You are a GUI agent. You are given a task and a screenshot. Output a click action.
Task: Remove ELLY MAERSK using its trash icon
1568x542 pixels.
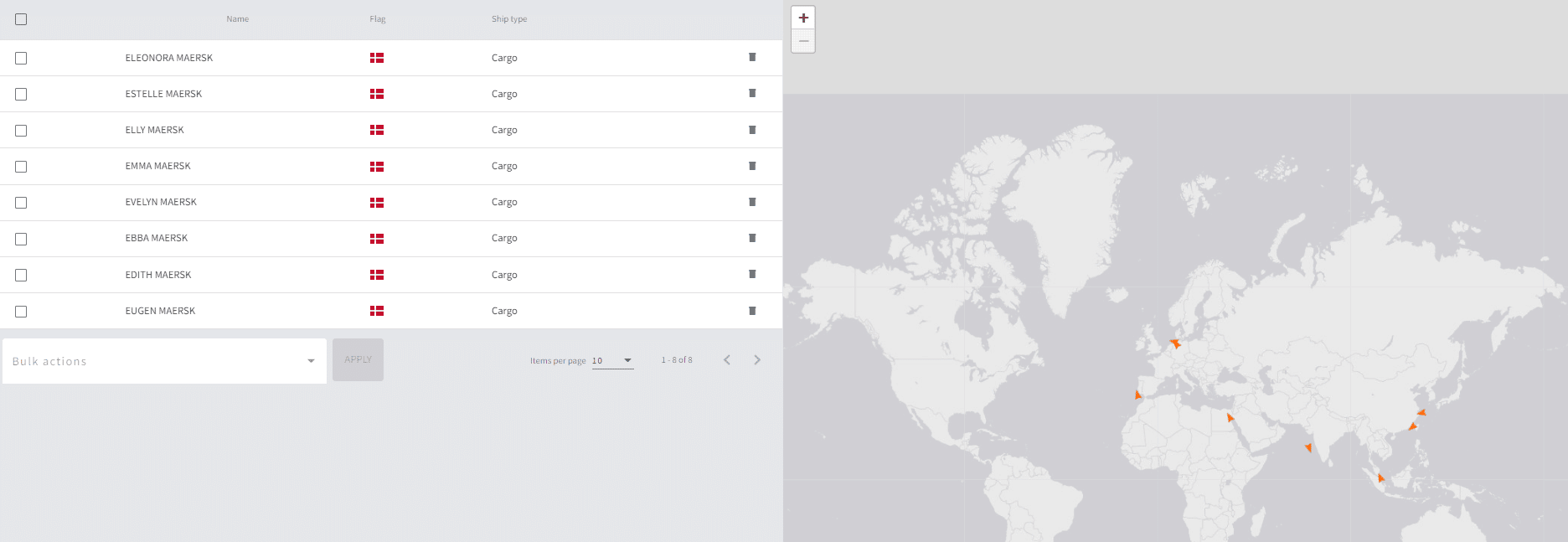click(752, 130)
